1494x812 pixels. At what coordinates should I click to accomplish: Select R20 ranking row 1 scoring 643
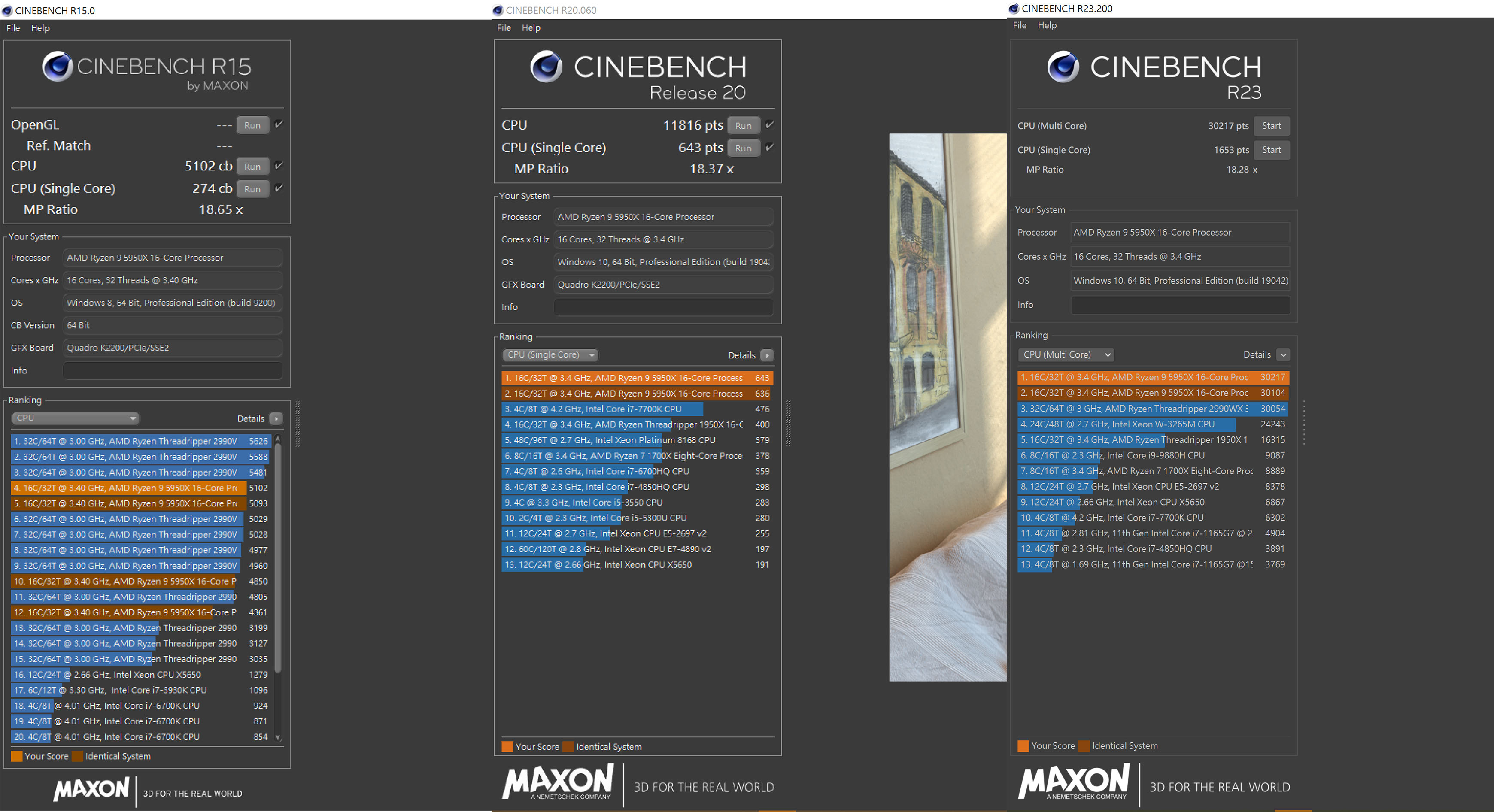(637, 378)
